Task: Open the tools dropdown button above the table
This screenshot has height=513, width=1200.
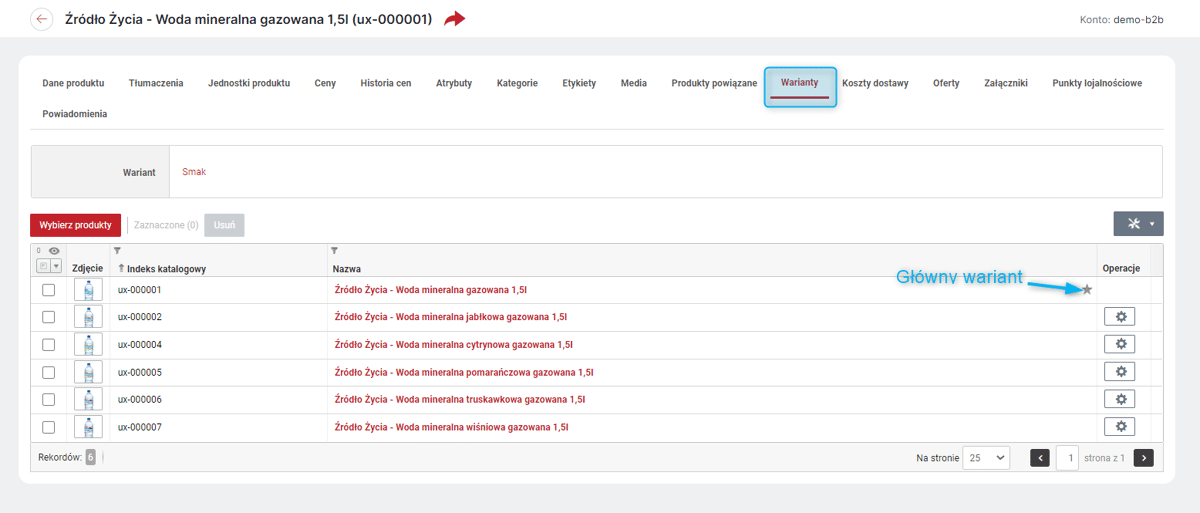Action: (x=1138, y=224)
